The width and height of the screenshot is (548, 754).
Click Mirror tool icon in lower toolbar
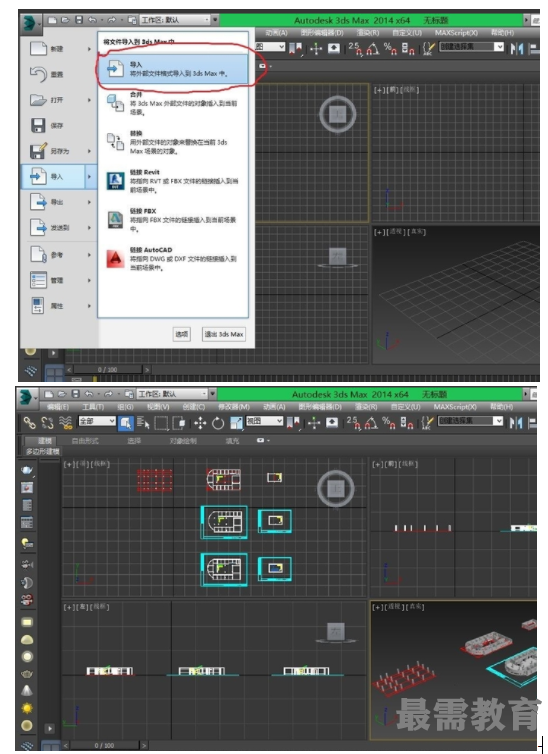tap(517, 423)
